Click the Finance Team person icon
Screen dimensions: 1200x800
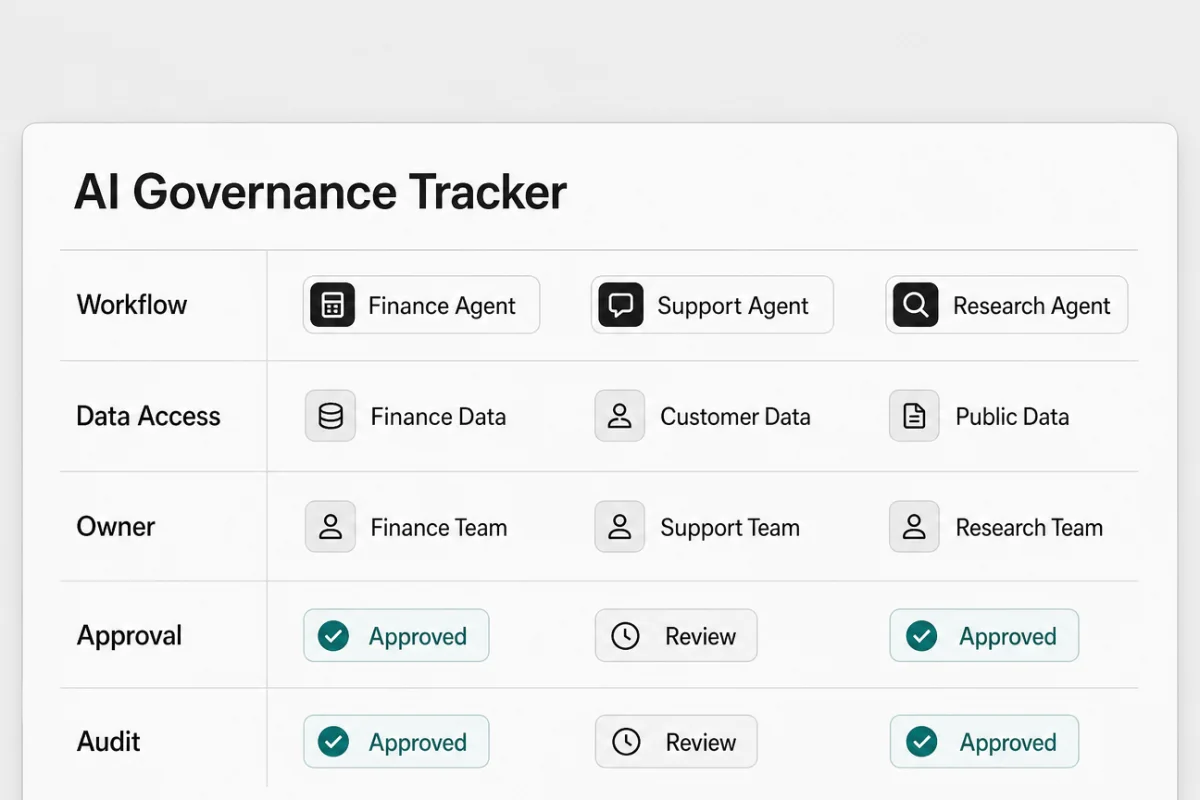pyautogui.click(x=331, y=527)
